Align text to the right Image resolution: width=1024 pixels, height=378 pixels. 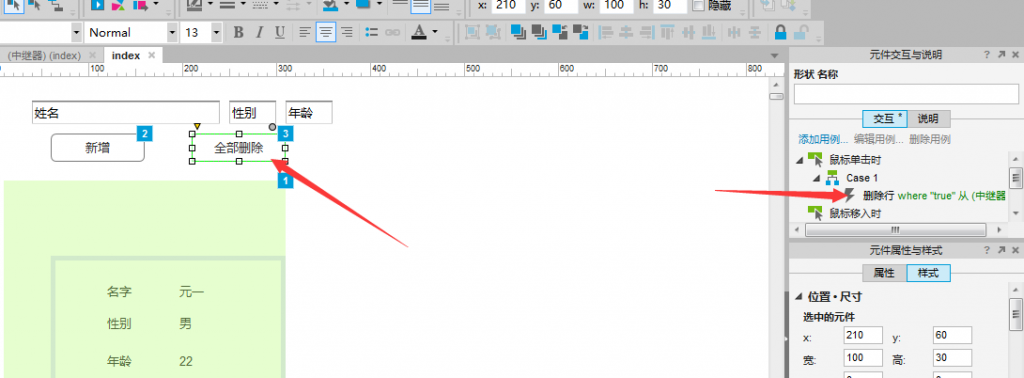pyautogui.click(x=347, y=33)
